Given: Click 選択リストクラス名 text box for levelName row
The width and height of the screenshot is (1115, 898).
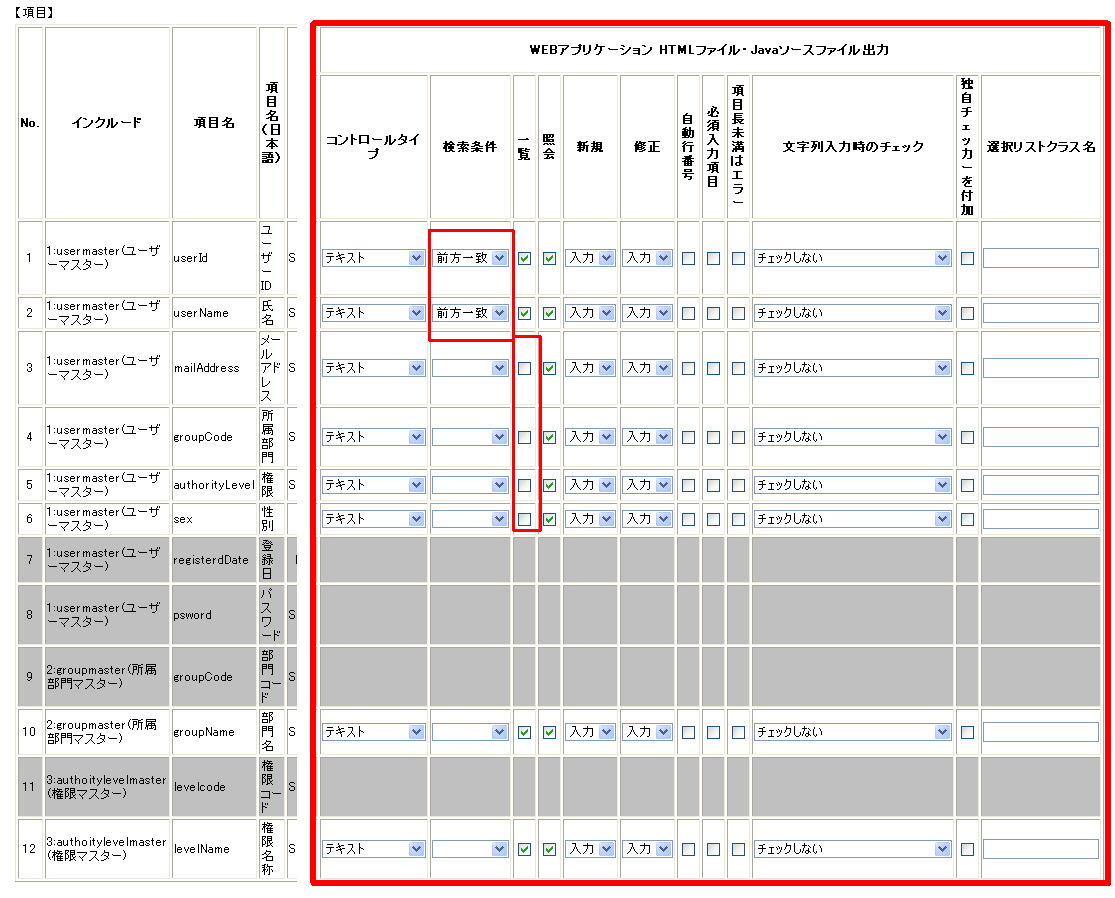Looking at the screenshot, I should [1040, 849].
